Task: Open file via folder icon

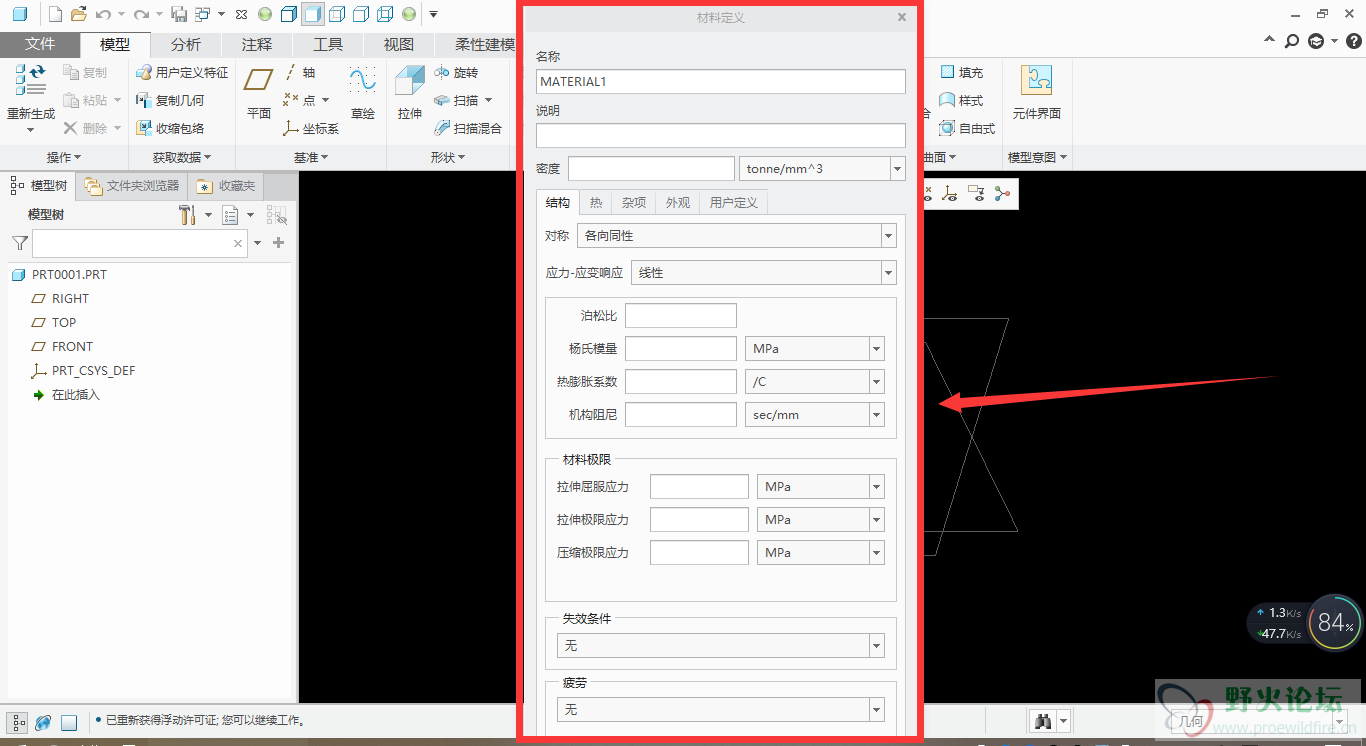Action: click(78, 14)
